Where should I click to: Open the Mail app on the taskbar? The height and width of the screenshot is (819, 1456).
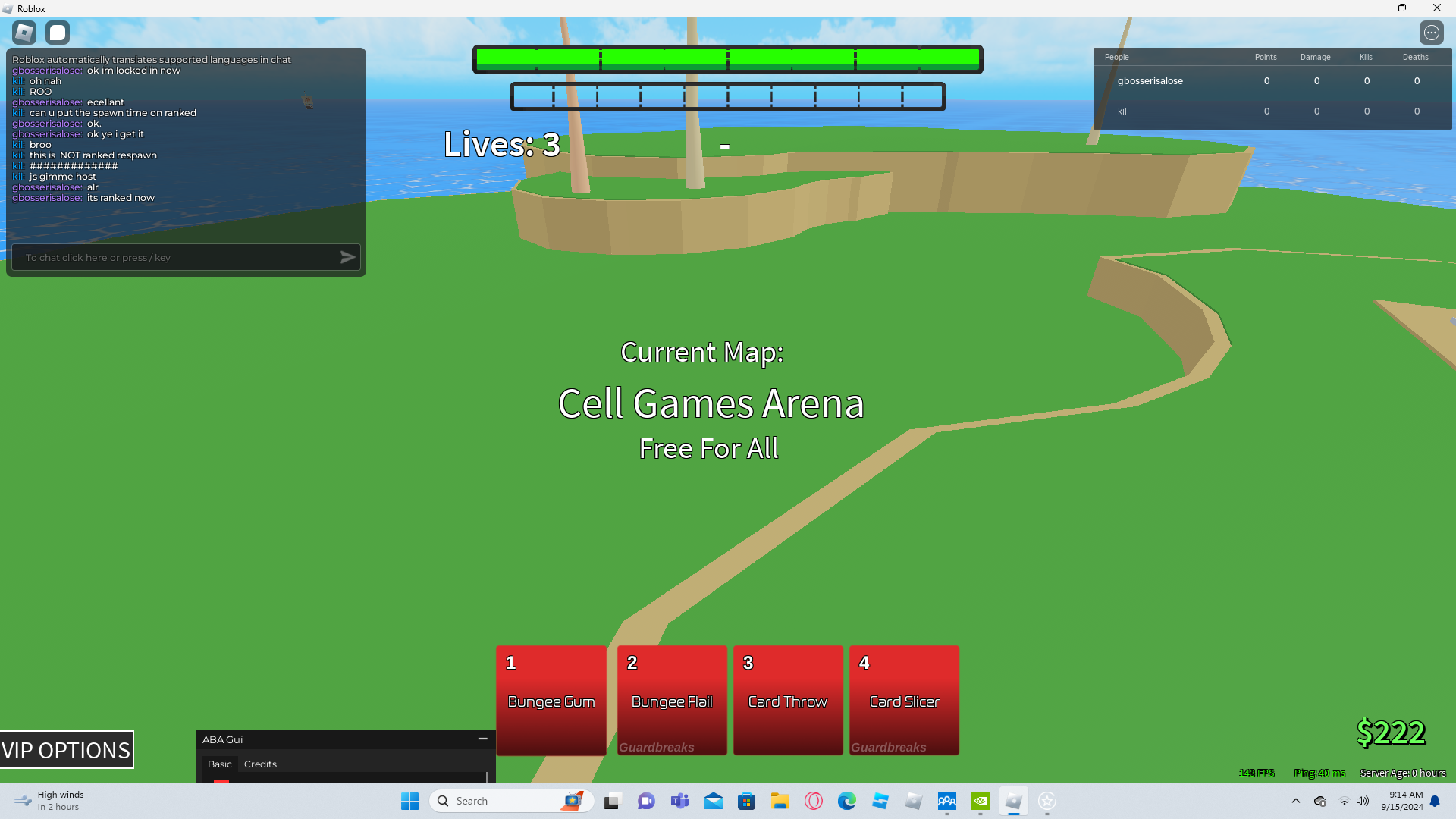coord(714,801)
